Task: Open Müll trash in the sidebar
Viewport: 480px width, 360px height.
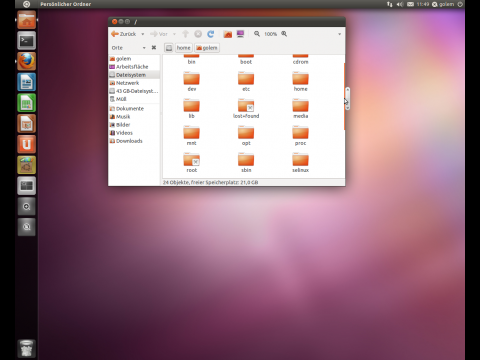Action: 134,99
